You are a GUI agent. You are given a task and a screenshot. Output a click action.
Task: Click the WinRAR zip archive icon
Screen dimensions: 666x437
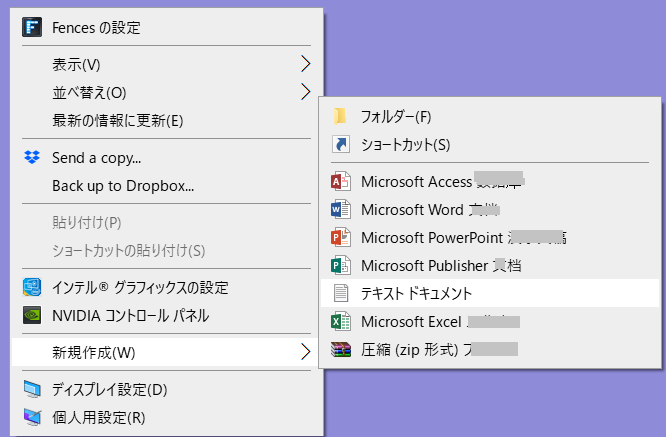click(x=341, y=350)
